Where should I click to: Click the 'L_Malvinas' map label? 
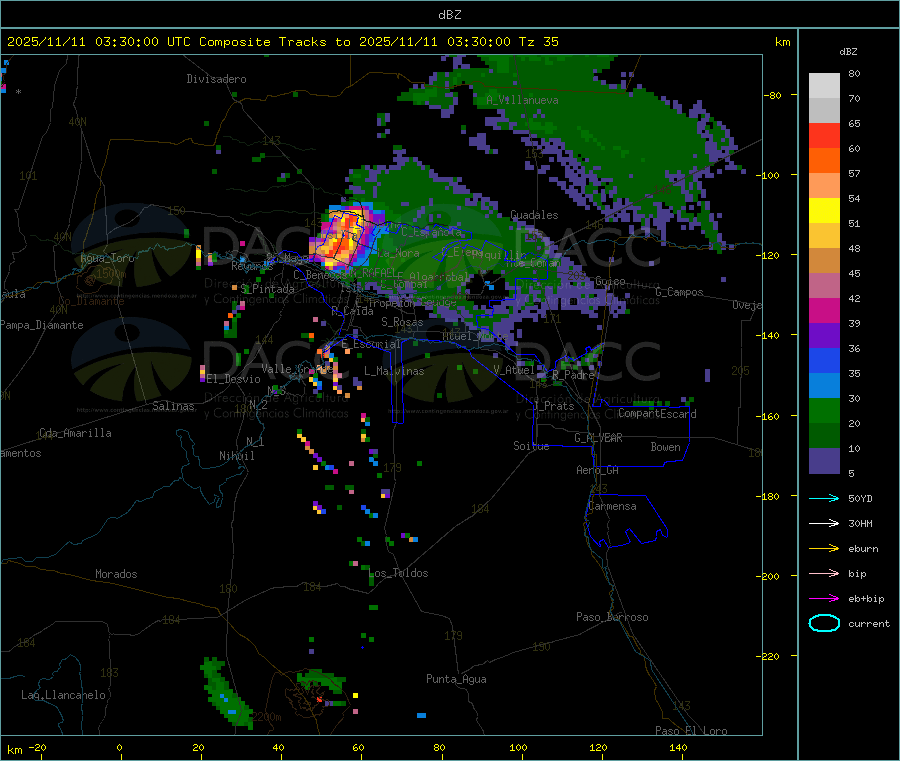[x=394, y=371]
